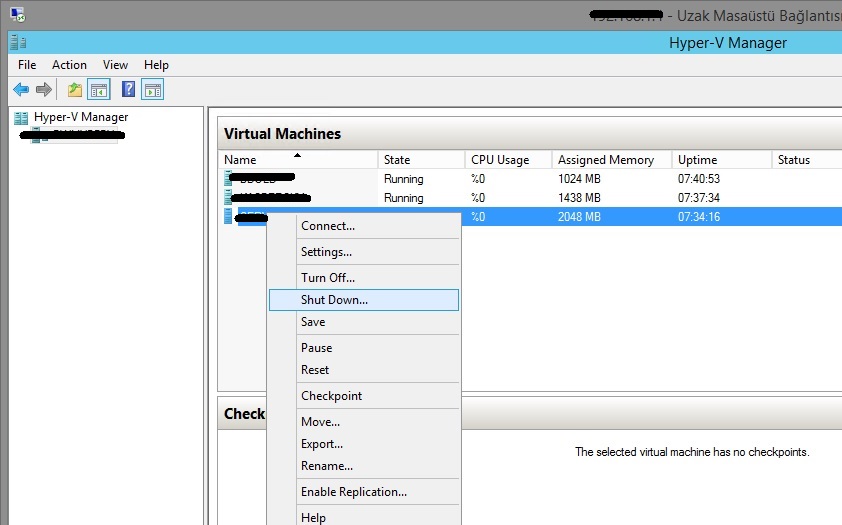The image size is (842, 525).
Task: Choose Reset from the context menu
Action: pyautogui.click(x=364, y=370)
